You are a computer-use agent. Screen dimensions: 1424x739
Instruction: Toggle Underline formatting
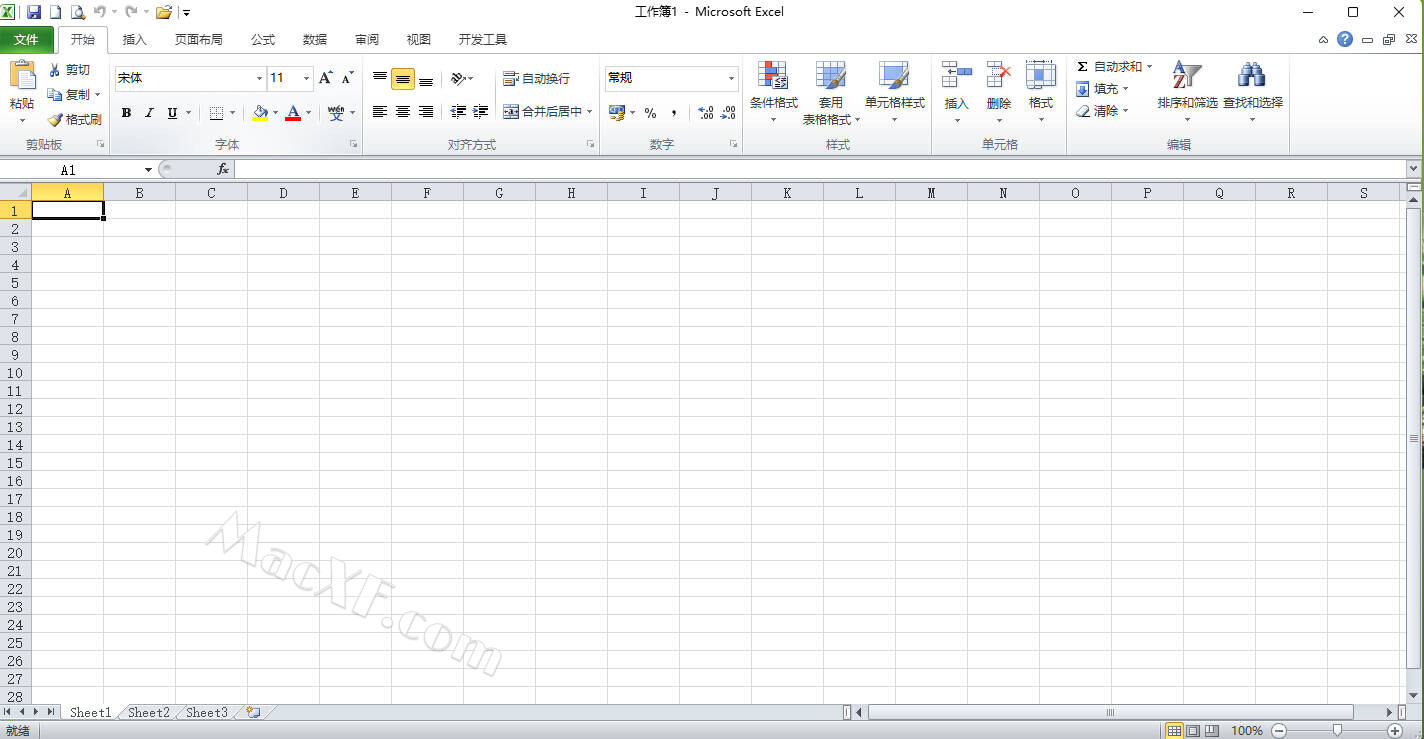pyautogui.click(x=172, y=113)
